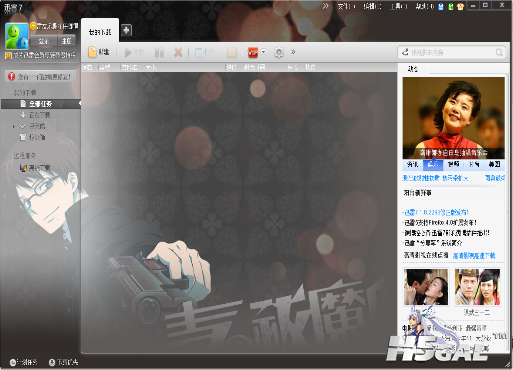This screenshot has width=513, height=370.
Task: Click the yellow member icon above login buttons
Action: 33,26
